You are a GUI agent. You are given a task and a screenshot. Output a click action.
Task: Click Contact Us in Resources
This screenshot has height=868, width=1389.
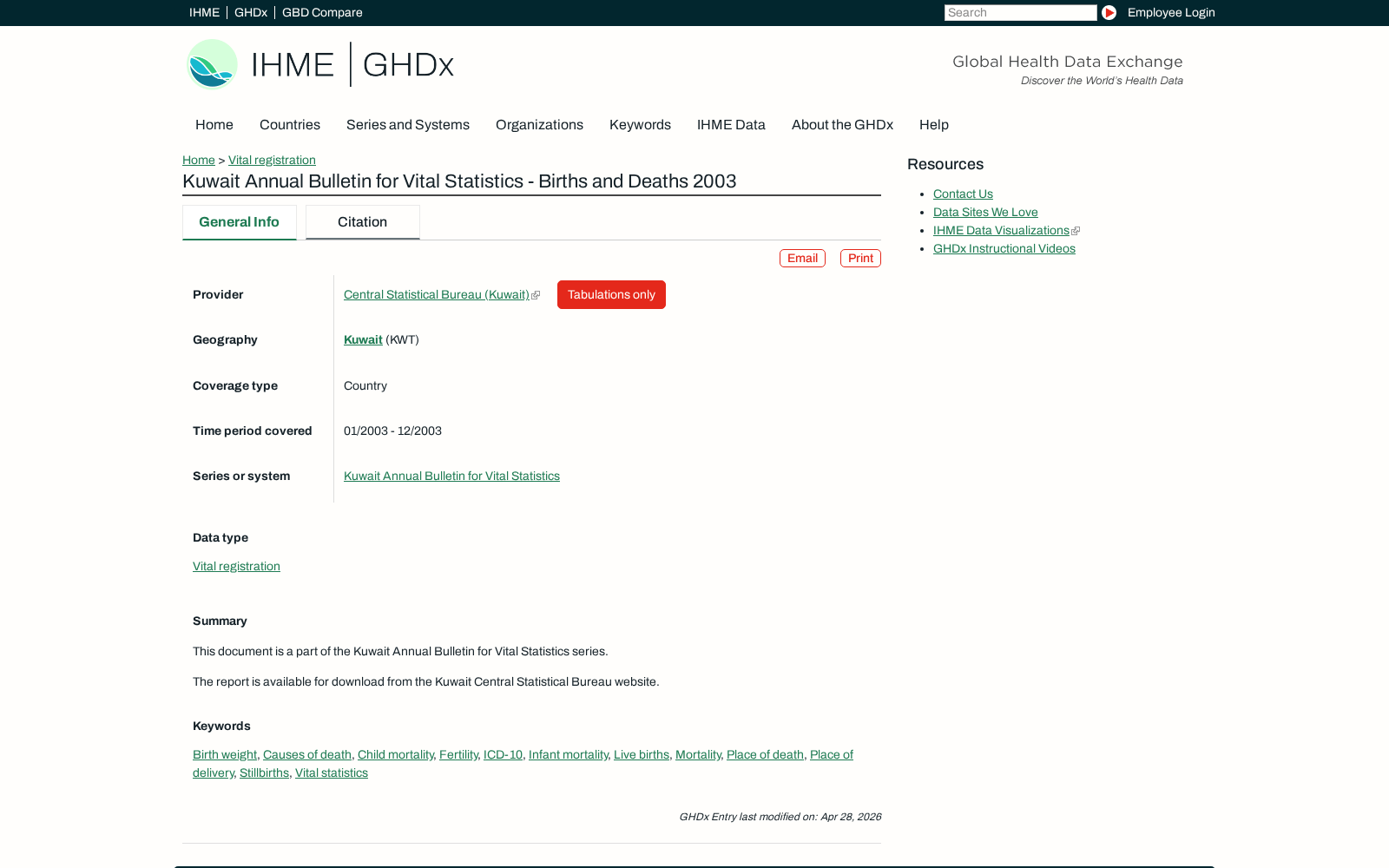coord(963,194)
